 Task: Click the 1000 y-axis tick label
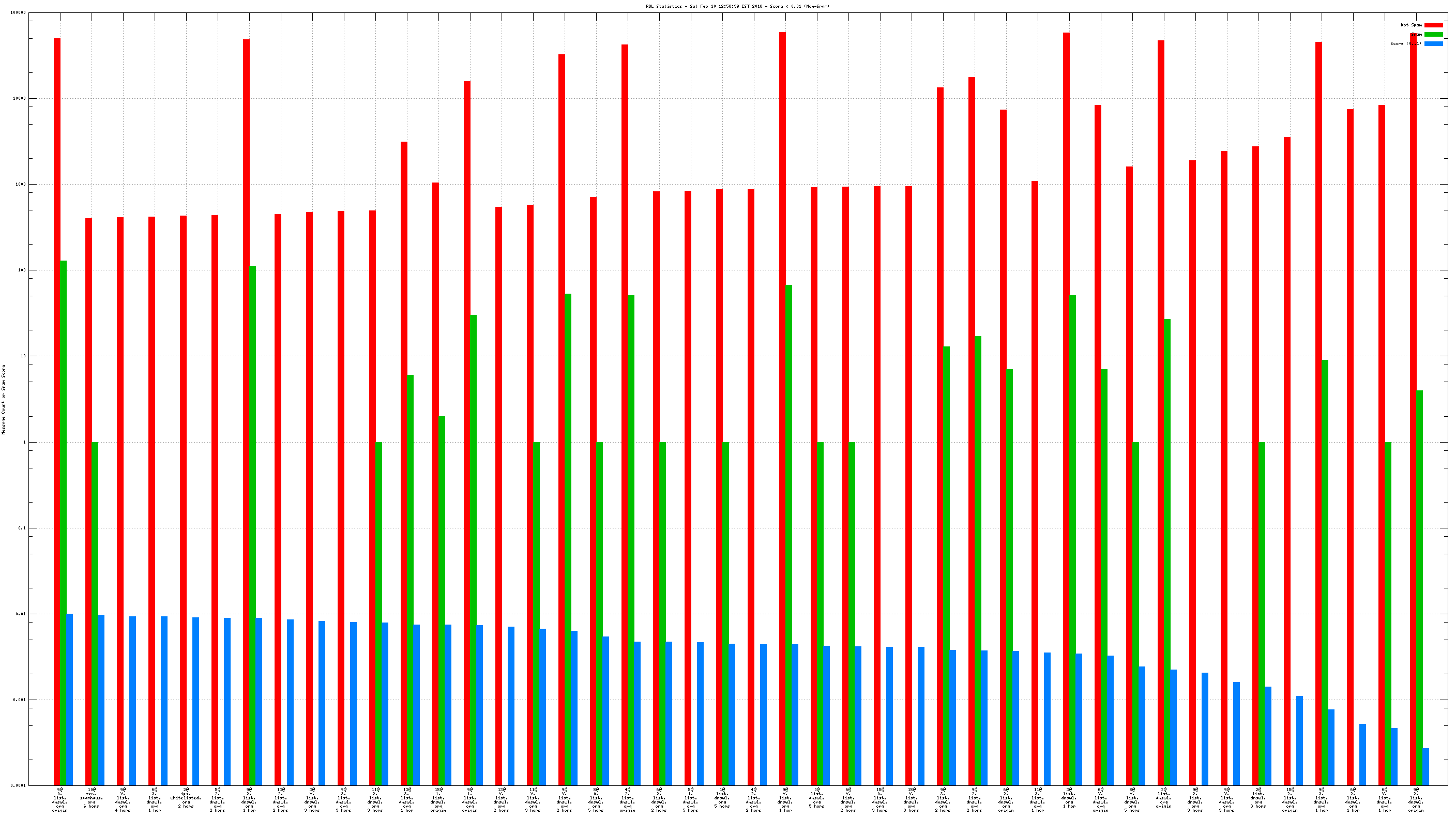coord(20,184)
